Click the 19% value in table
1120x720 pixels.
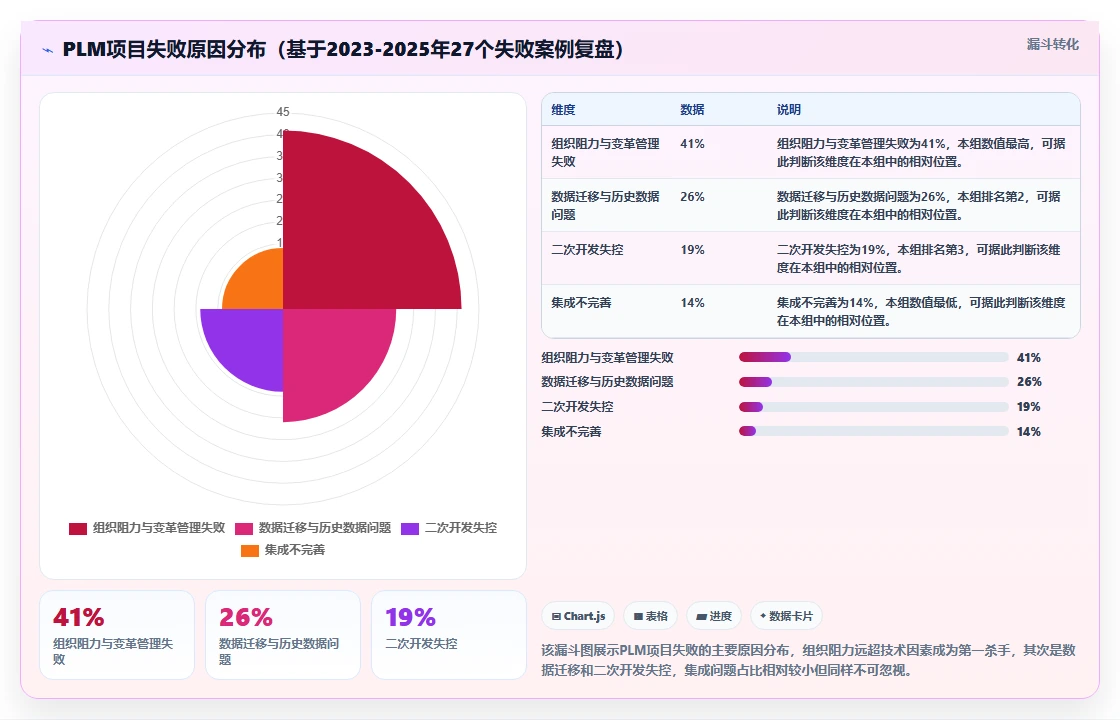(x=692, y=249)
